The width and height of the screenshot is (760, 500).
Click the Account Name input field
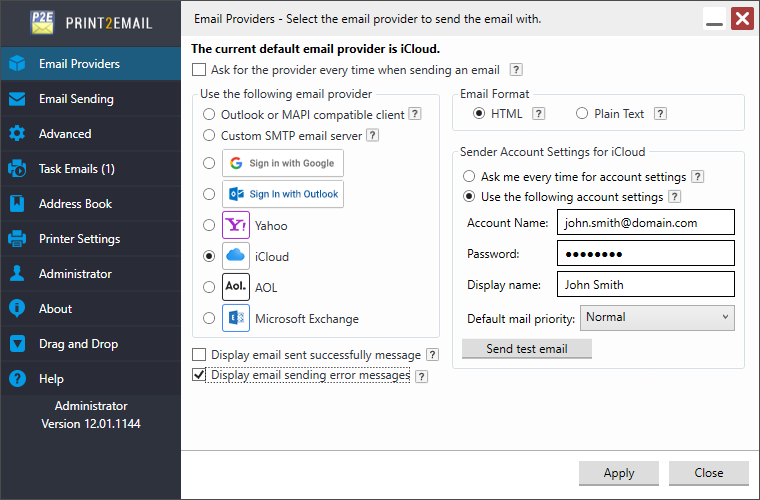(646, 222)
